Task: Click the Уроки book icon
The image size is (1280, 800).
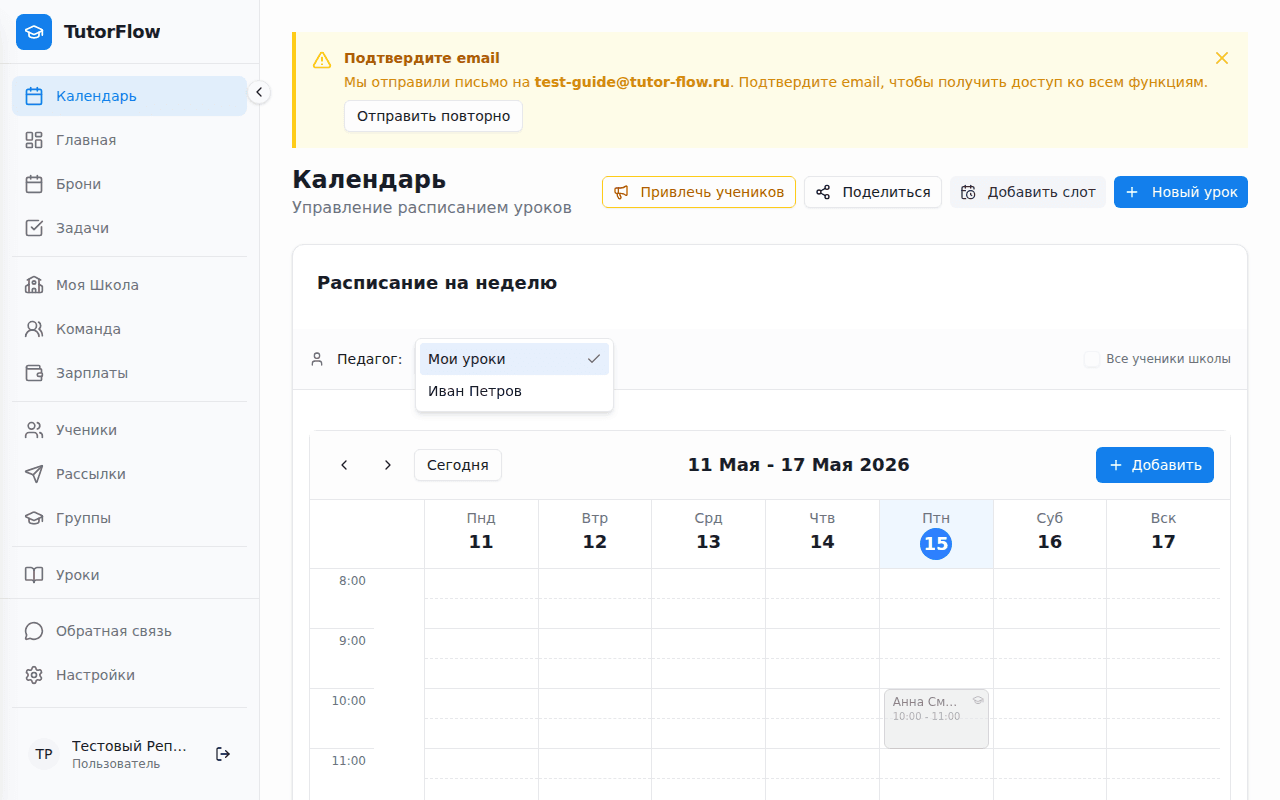Action: coord(34,575)
